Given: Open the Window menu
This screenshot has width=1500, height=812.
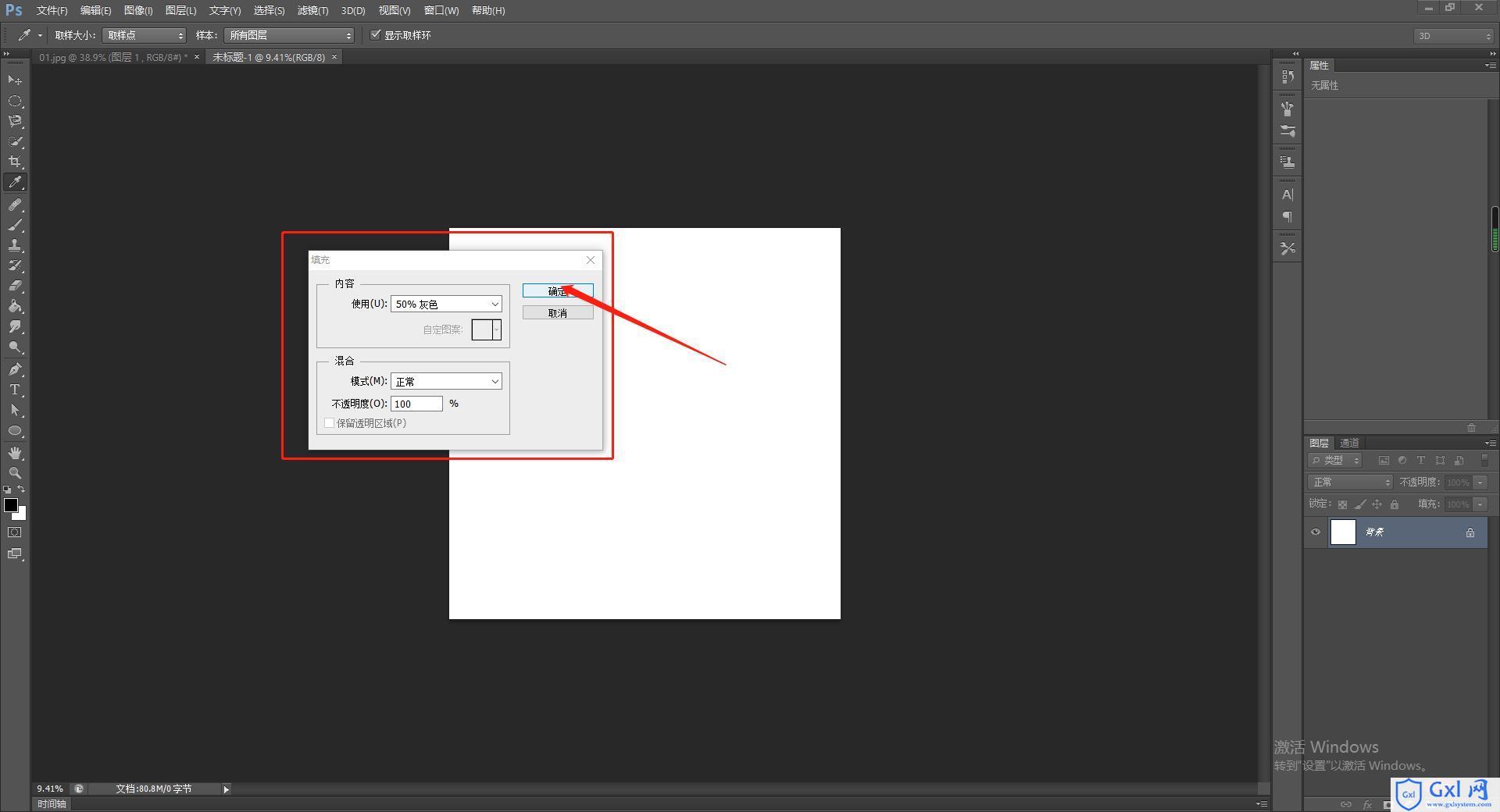Looking at the screenshot, I should tap(441, 10).
